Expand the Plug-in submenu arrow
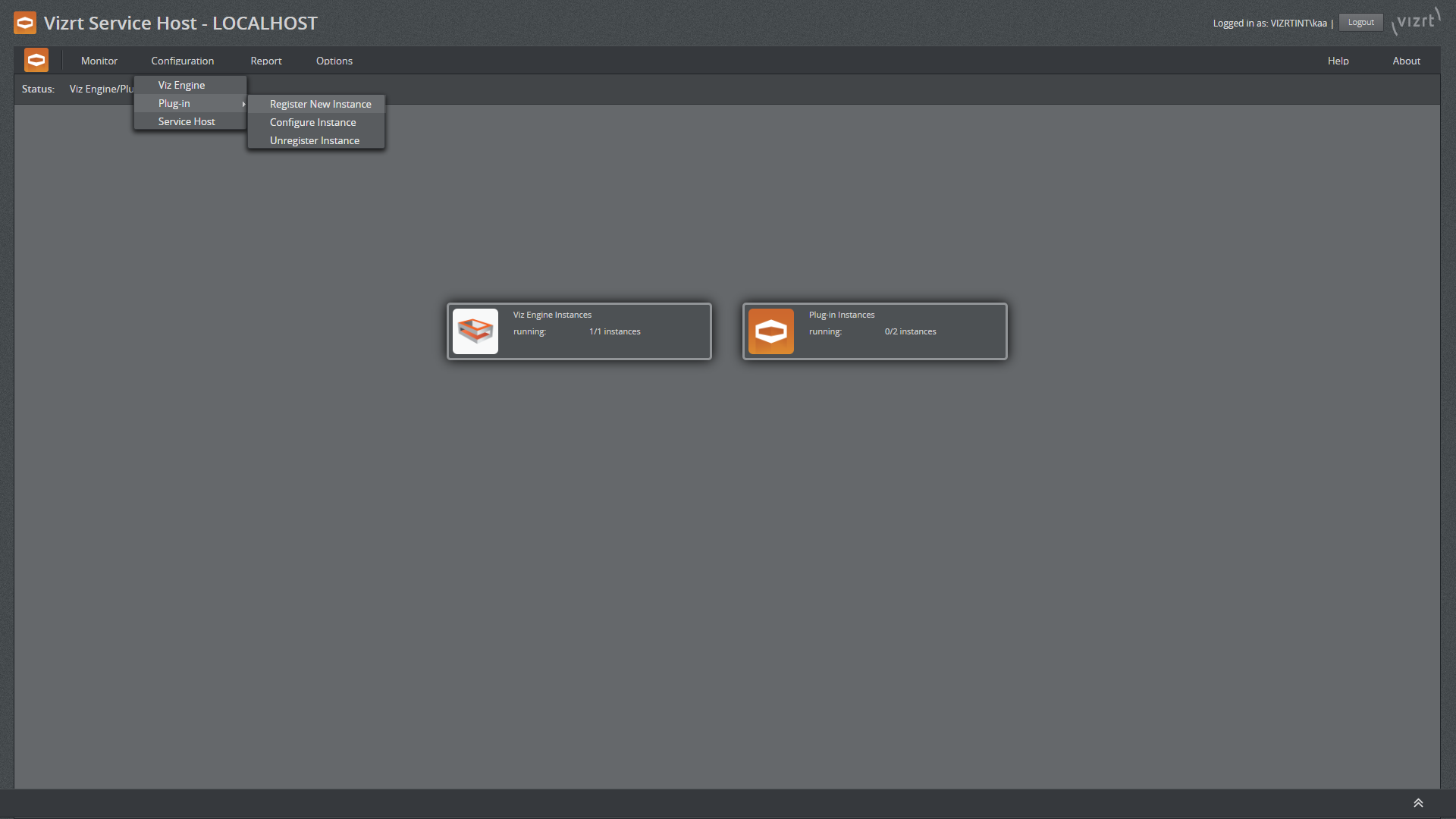1456x819 pixels. pos(243,104)
